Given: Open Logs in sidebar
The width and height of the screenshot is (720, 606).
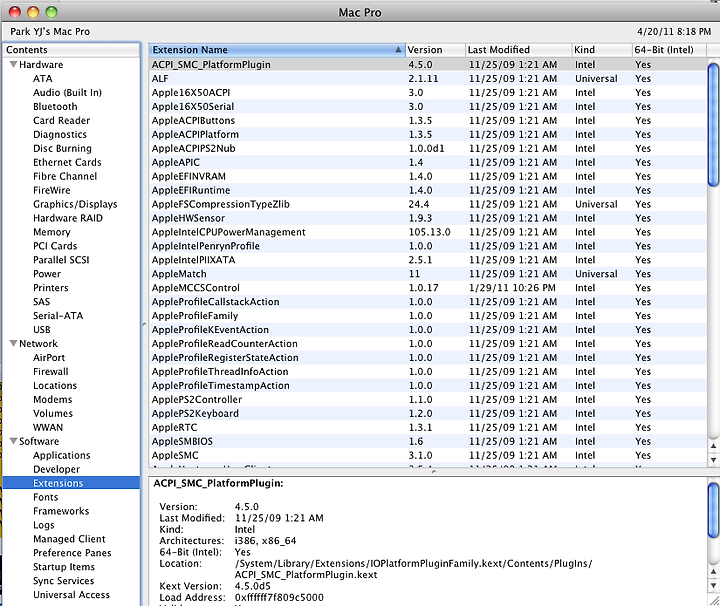Looking at the screenshot, I should point(44,525).
